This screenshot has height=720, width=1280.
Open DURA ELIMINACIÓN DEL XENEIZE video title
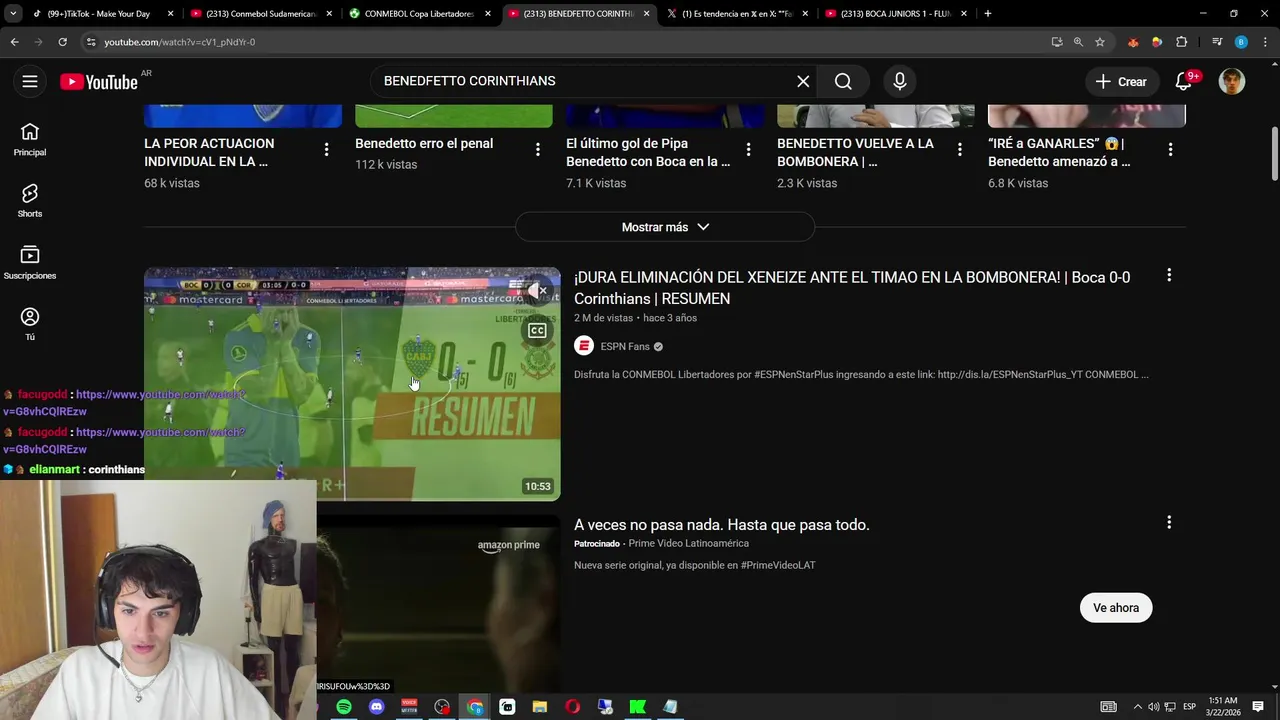coord(852,288)
